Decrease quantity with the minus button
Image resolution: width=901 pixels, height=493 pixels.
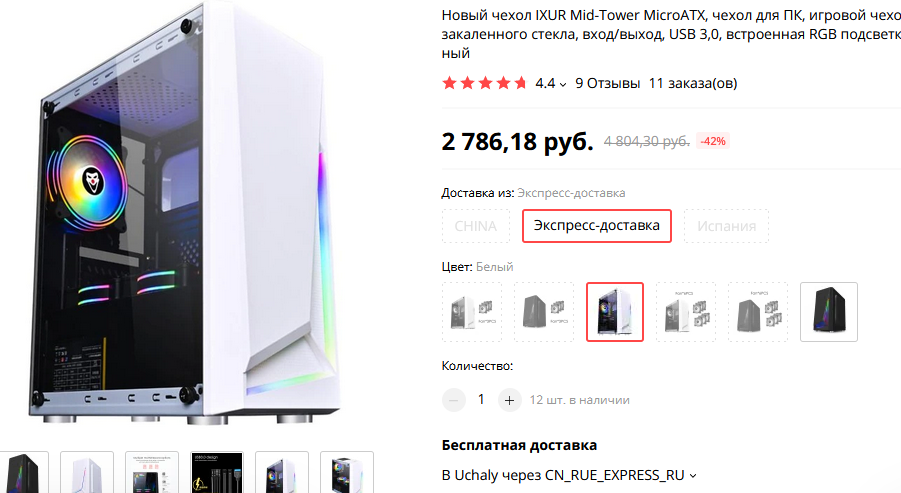(x=453, y=400)
